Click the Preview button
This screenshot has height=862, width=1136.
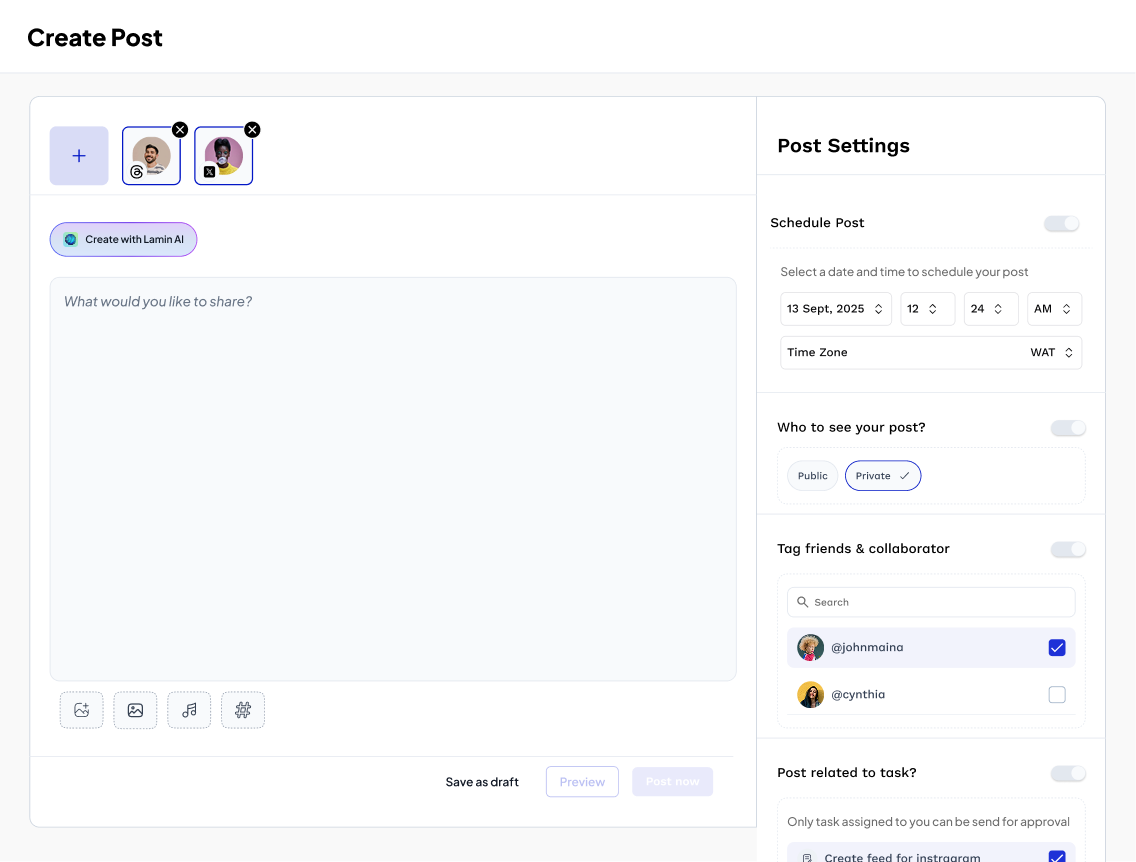[582, 781]
